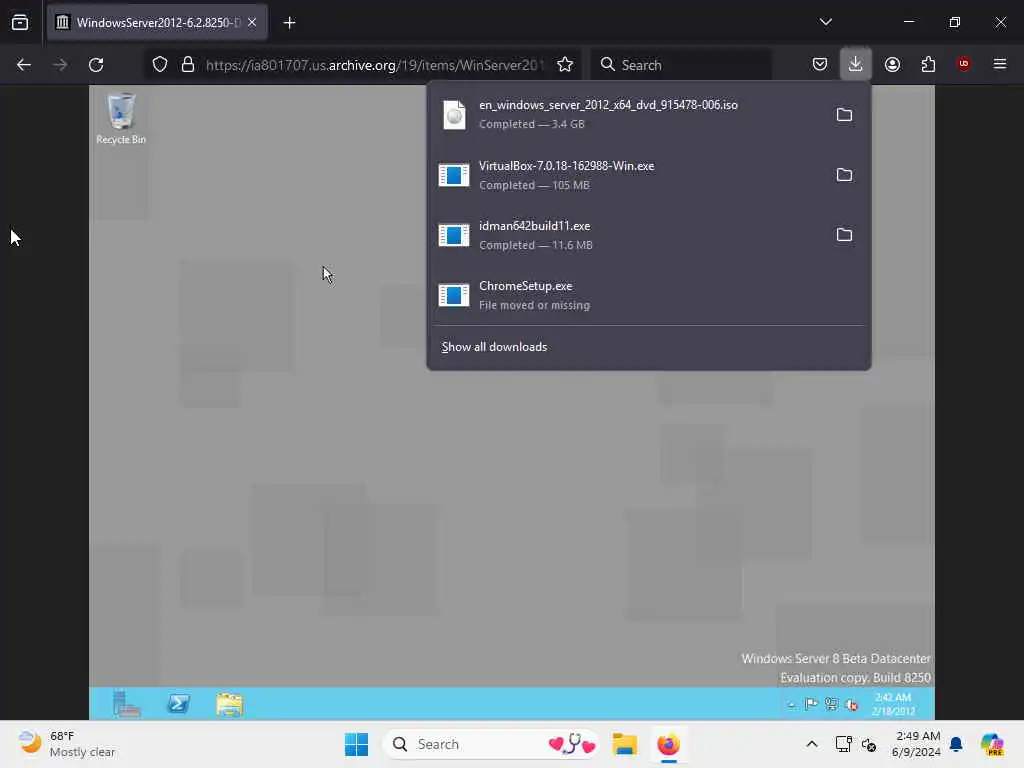The image size is (1024, 768).
Task: Click the network icon in emulated tray
Action: click(x=831, y=704)
